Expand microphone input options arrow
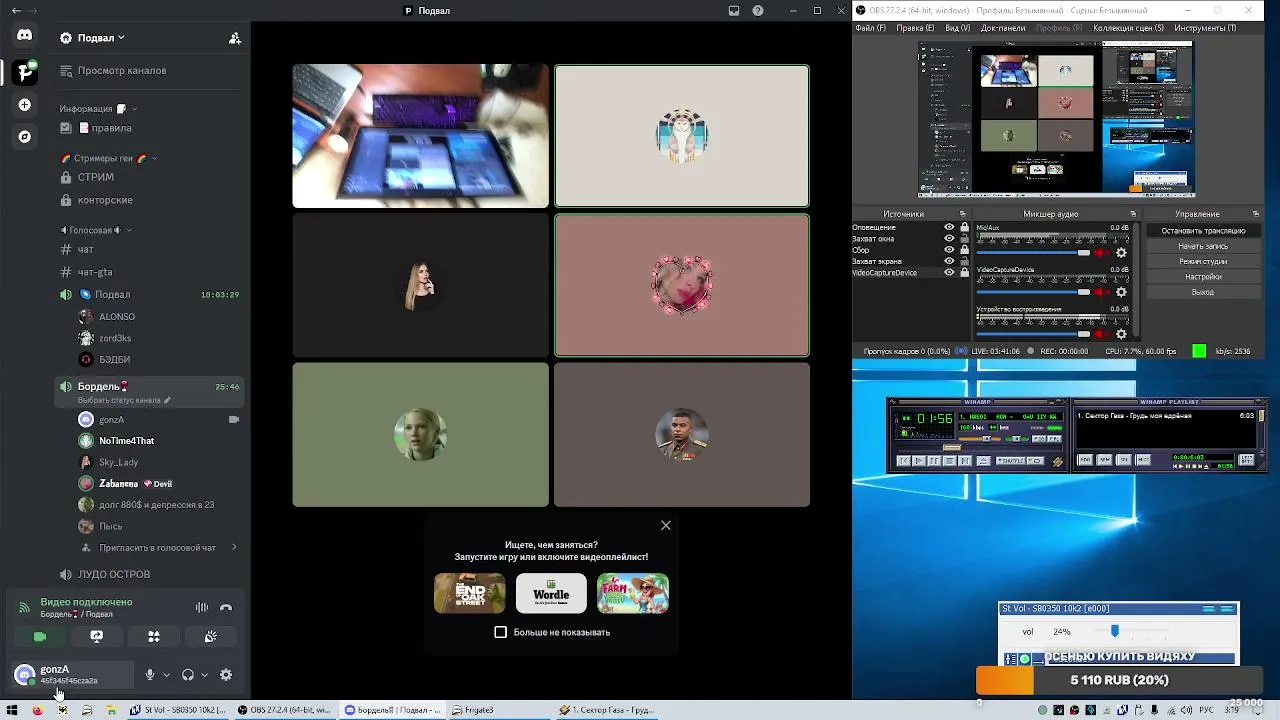Viewport: 1280px width, 720px height. pyautogui.click(x=166, y=675)
